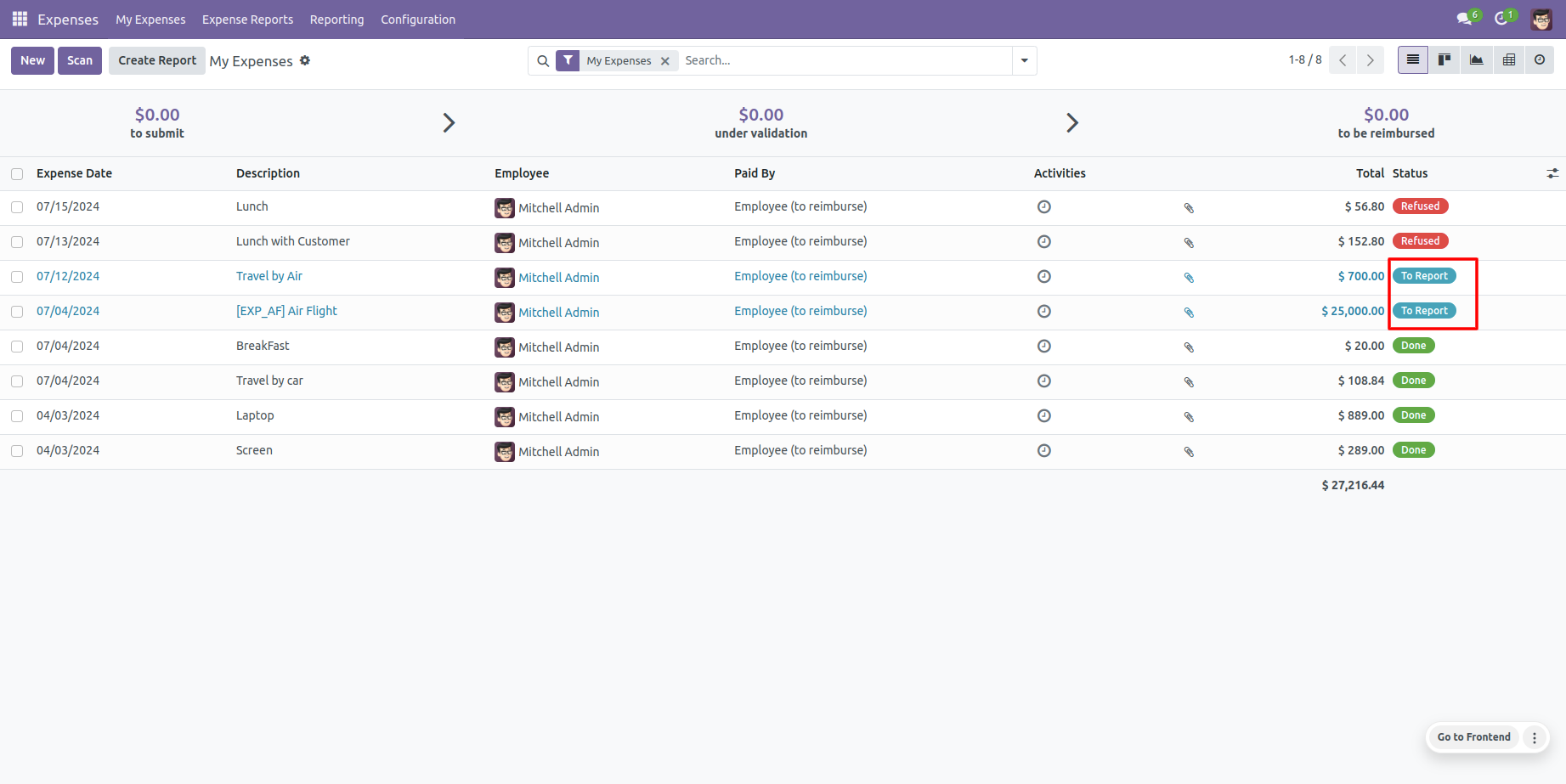Go to next page of records

point(1371,60)
